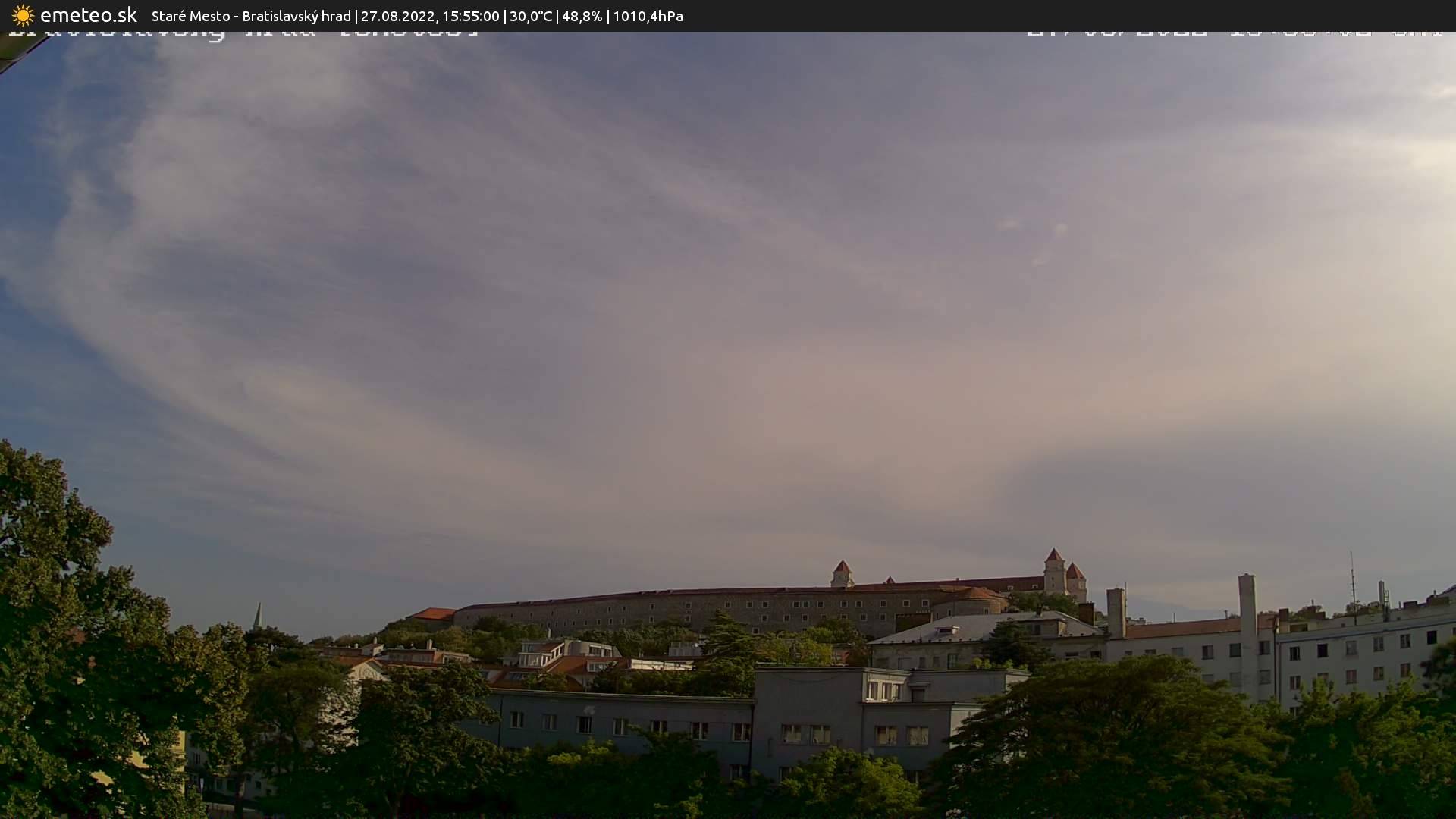Click the 48,8% humidity reading
1456x819 pixels.
tap(582, 17)
